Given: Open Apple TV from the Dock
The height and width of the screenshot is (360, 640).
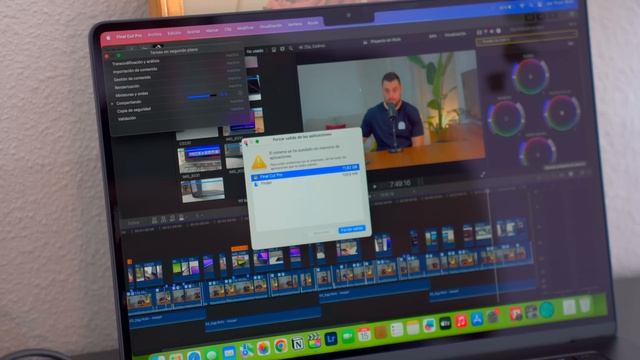Looking at the screenshot, I should coord(445,323).
